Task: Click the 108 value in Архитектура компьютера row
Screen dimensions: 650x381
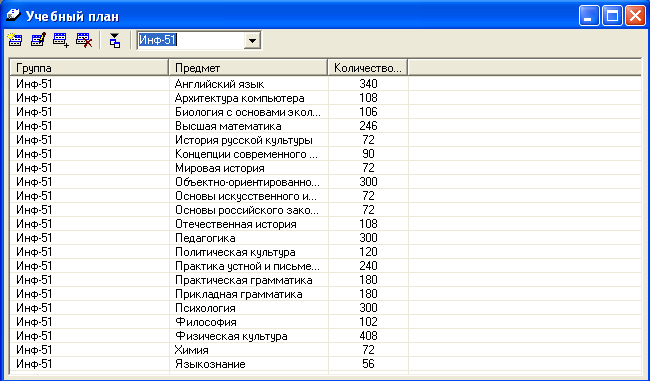Action: 369,98
